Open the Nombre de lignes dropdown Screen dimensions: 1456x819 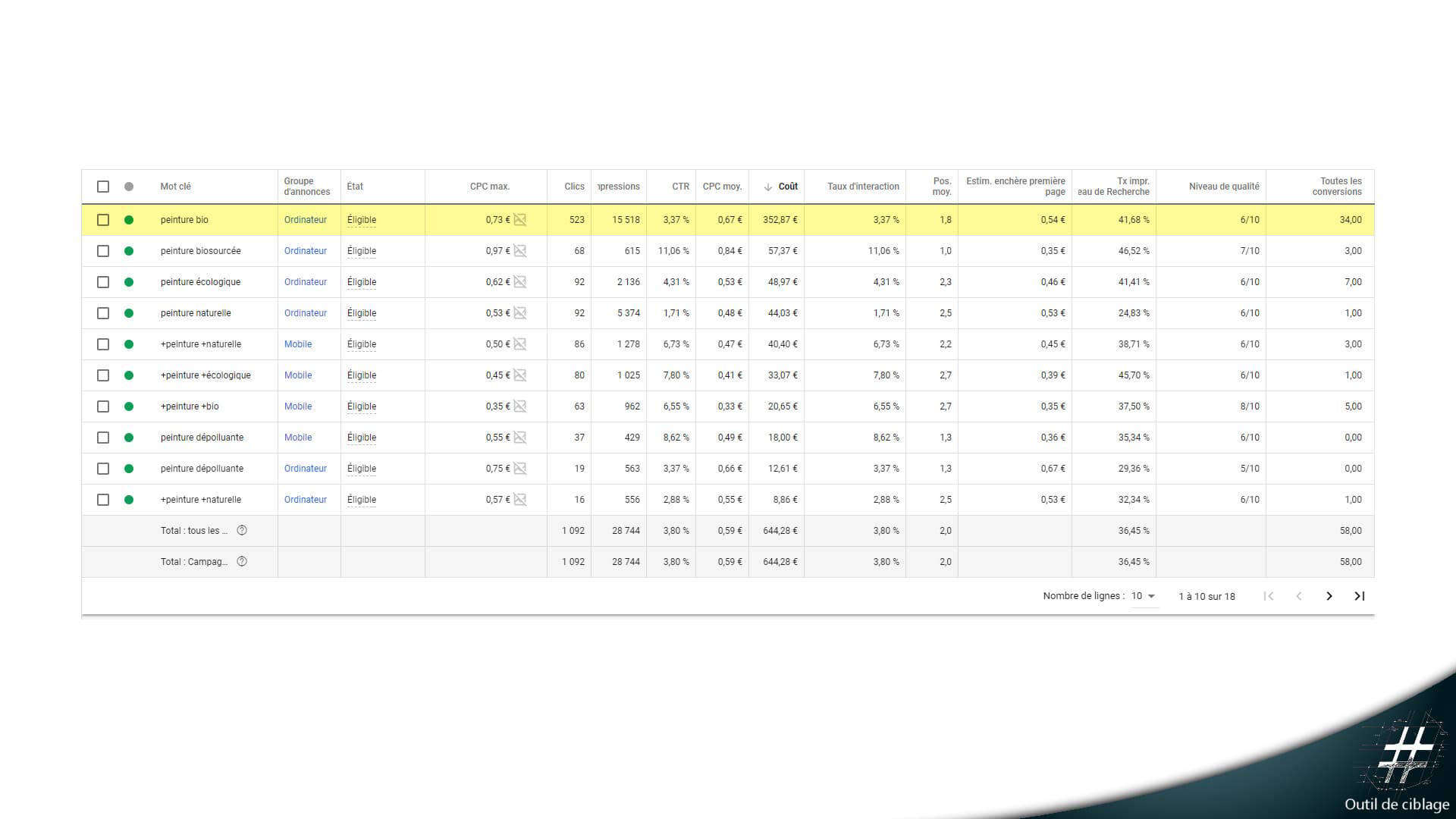(1144, 596)
